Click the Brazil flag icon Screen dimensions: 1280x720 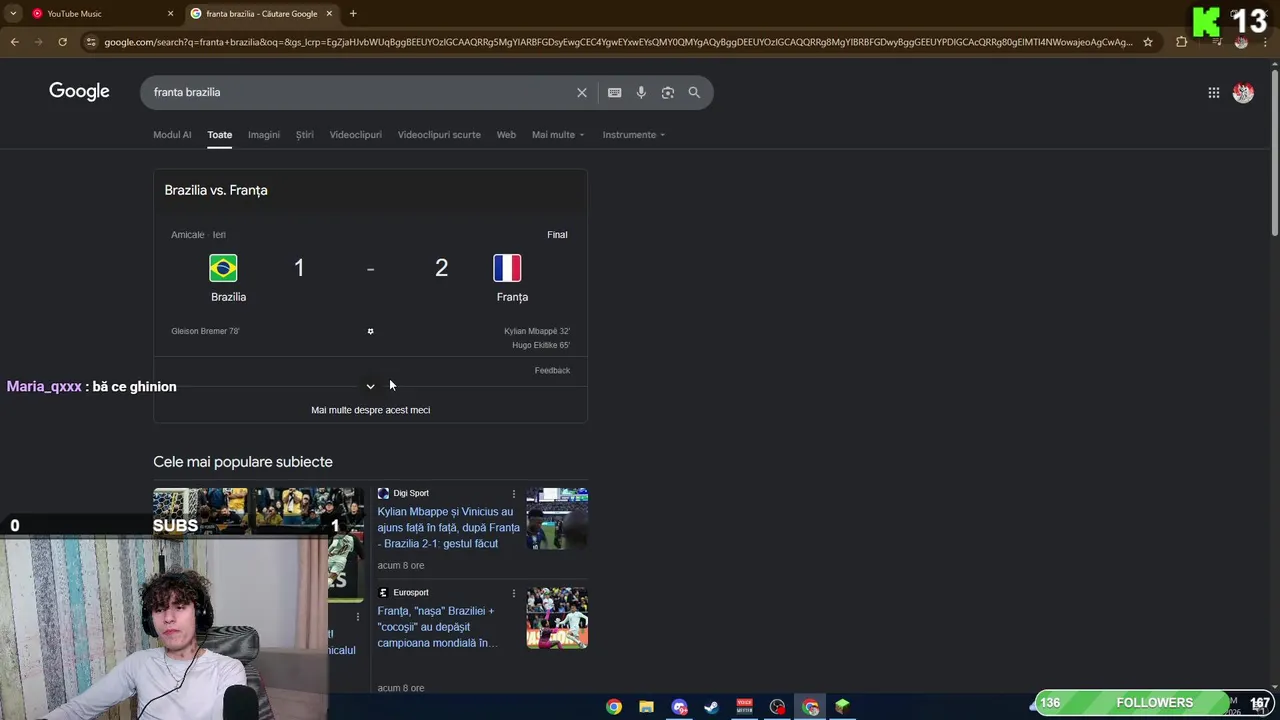pyautogui.click(x=223, y=268)
